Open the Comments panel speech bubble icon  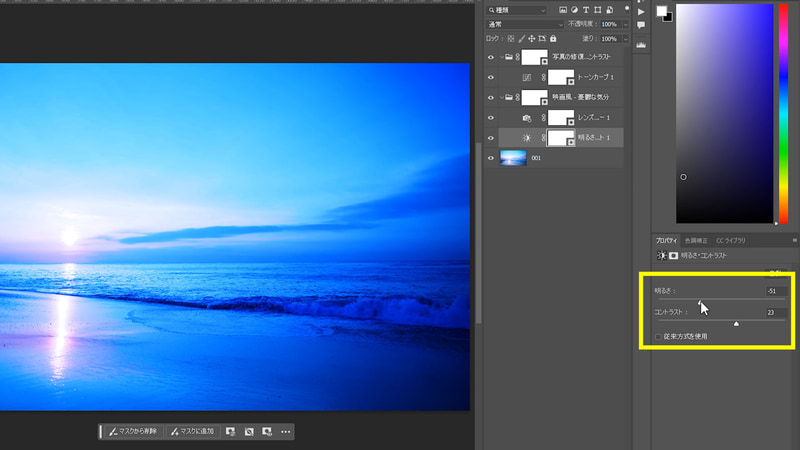pos(641,25)
